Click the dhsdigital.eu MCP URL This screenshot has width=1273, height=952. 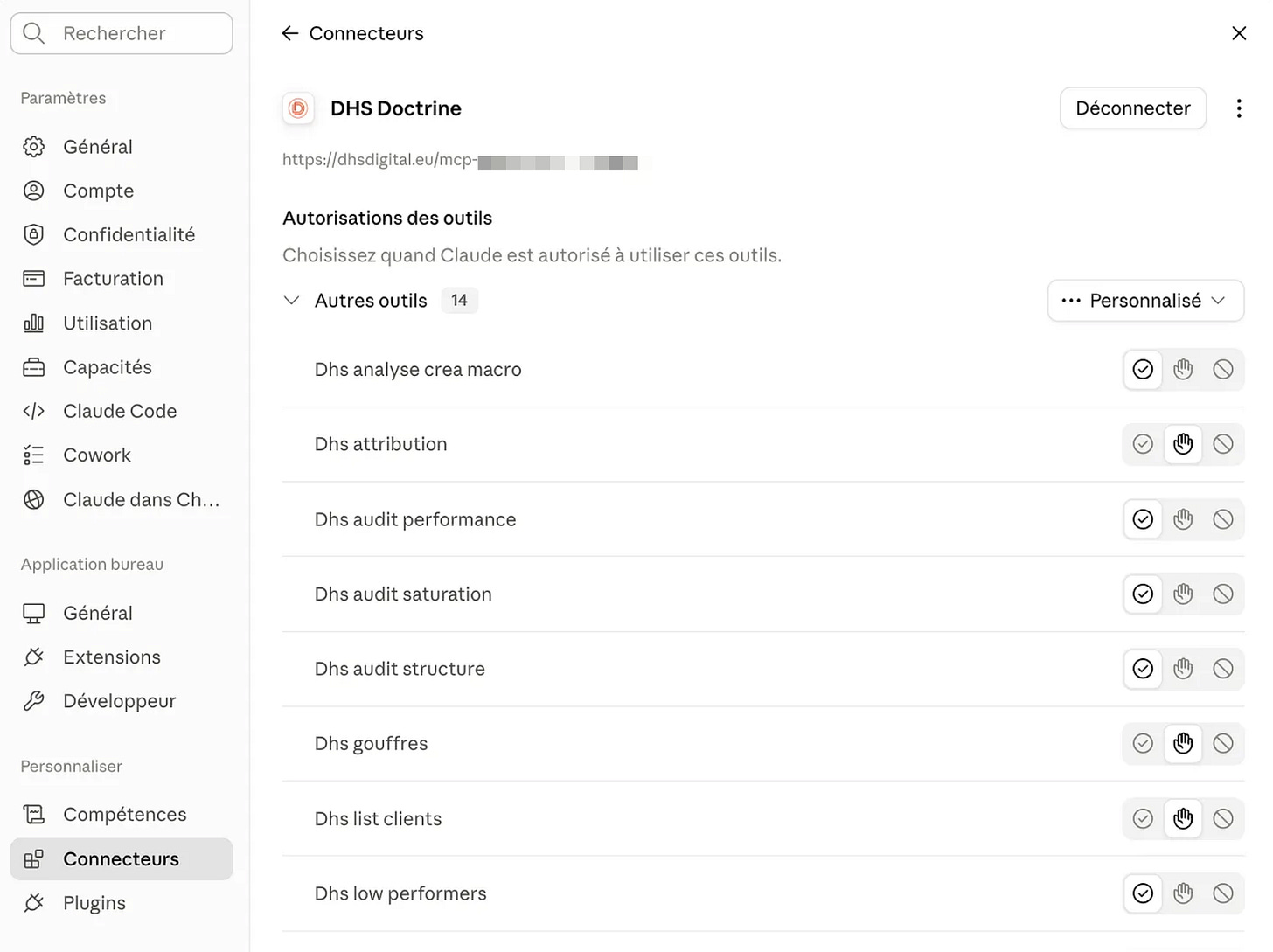click(x=460, y=161)
